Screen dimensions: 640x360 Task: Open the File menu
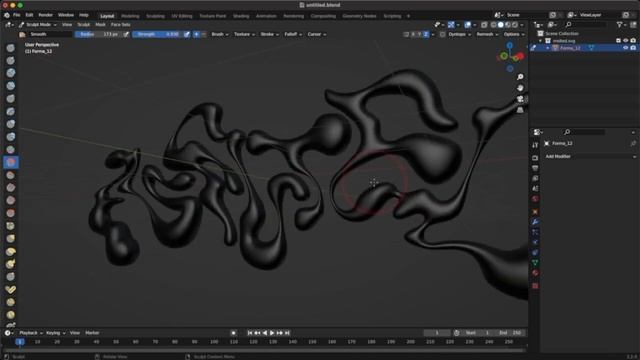(16, 15)
